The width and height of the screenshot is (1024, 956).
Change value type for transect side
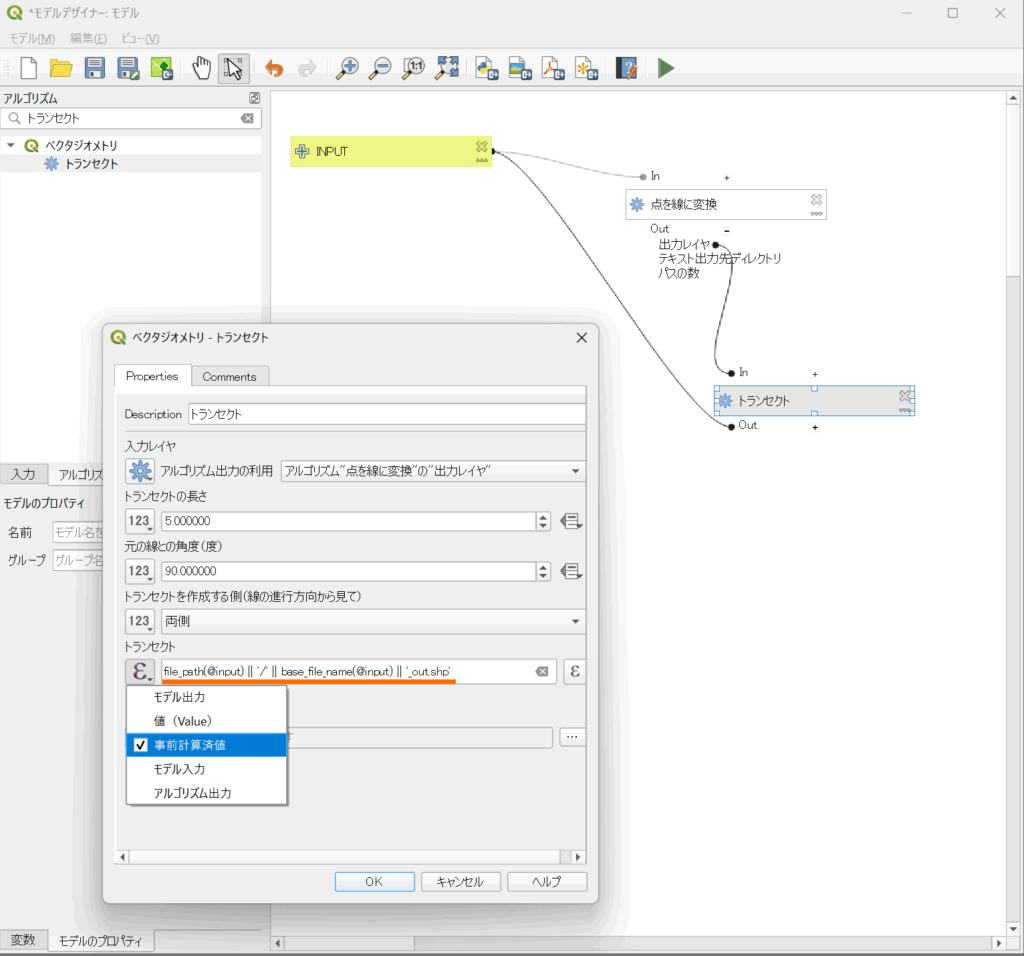140,621
